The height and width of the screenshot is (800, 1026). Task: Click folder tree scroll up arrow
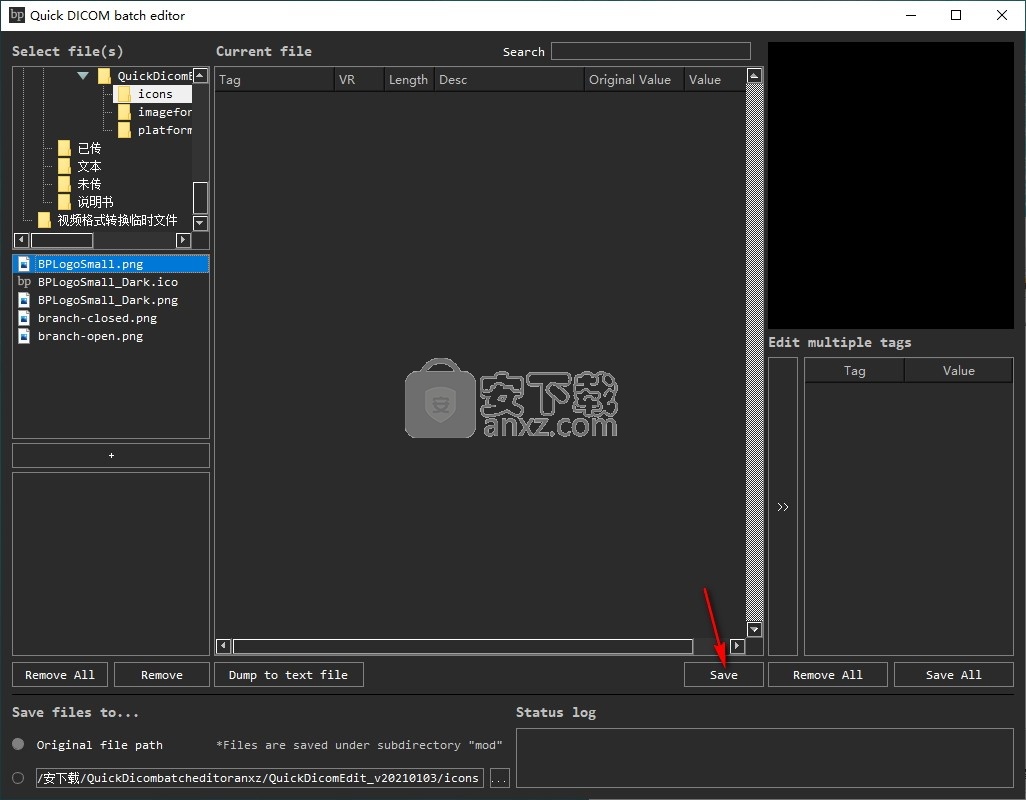point(201,76)
